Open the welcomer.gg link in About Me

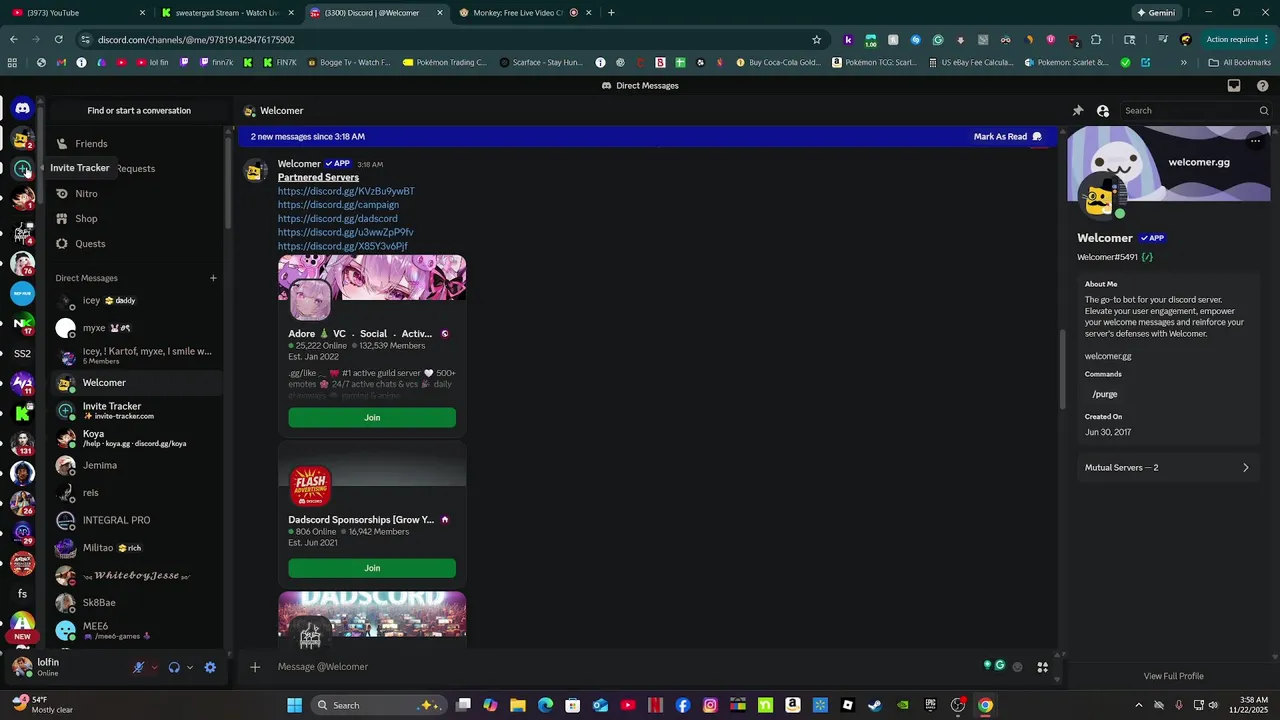tap(1108, 356)
